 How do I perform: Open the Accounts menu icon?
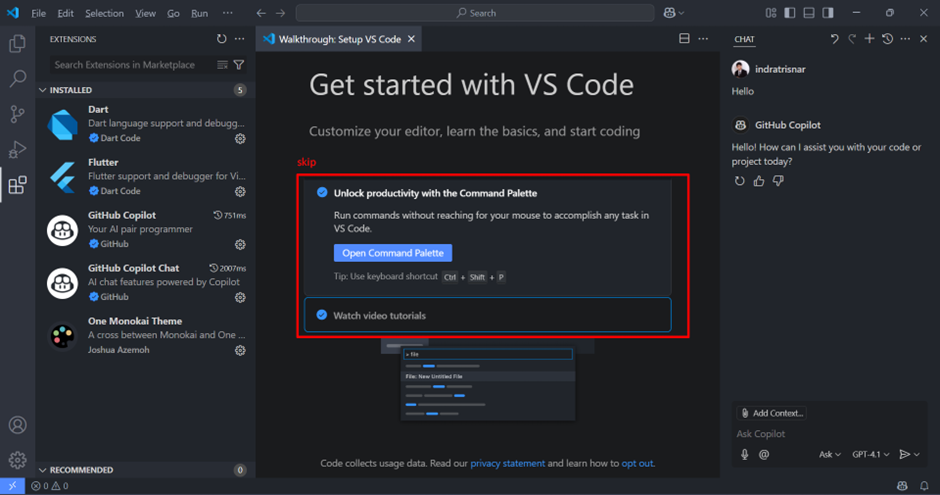[x=17, y=425]
